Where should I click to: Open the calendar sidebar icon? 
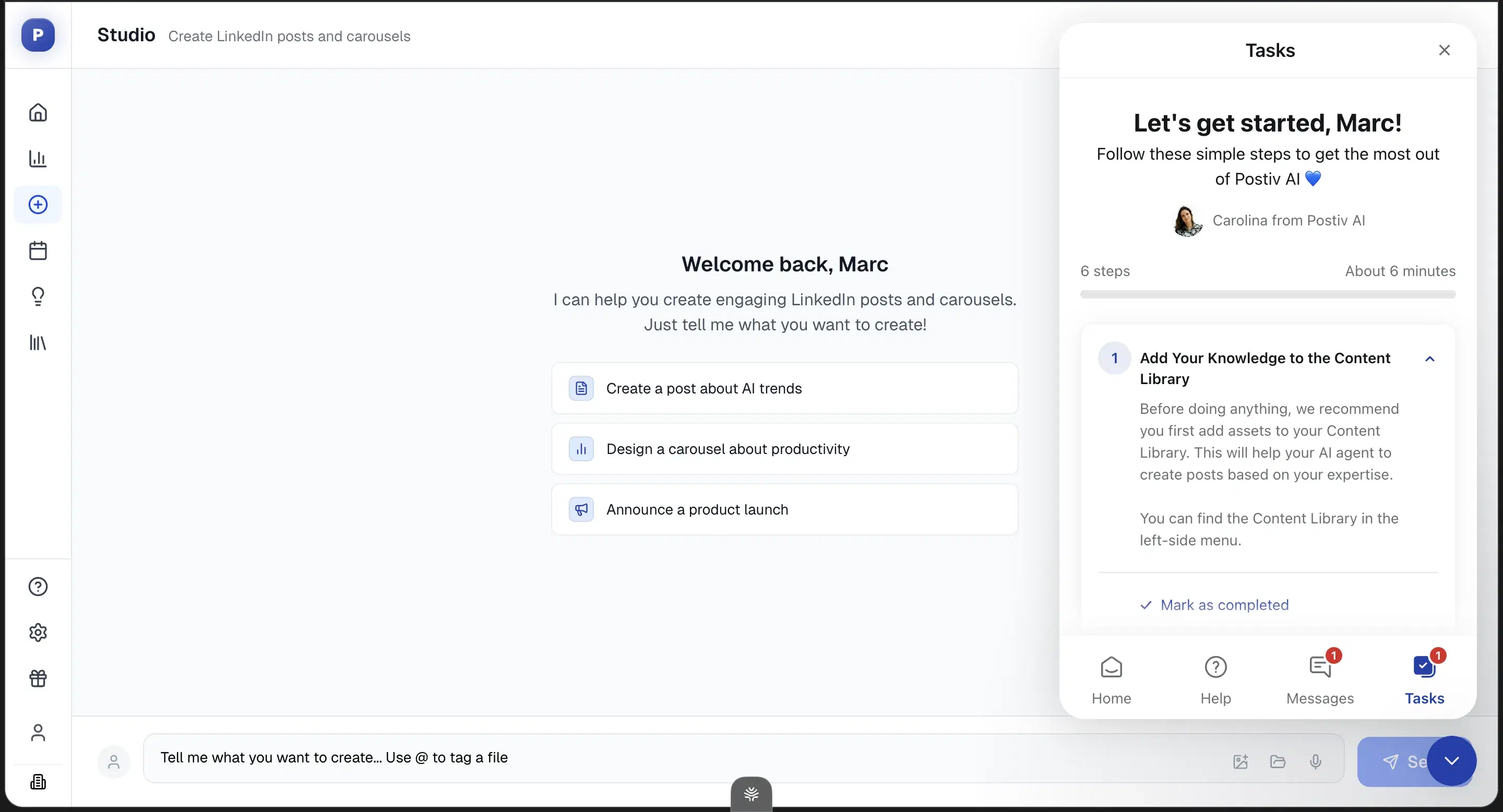[38, 250]
